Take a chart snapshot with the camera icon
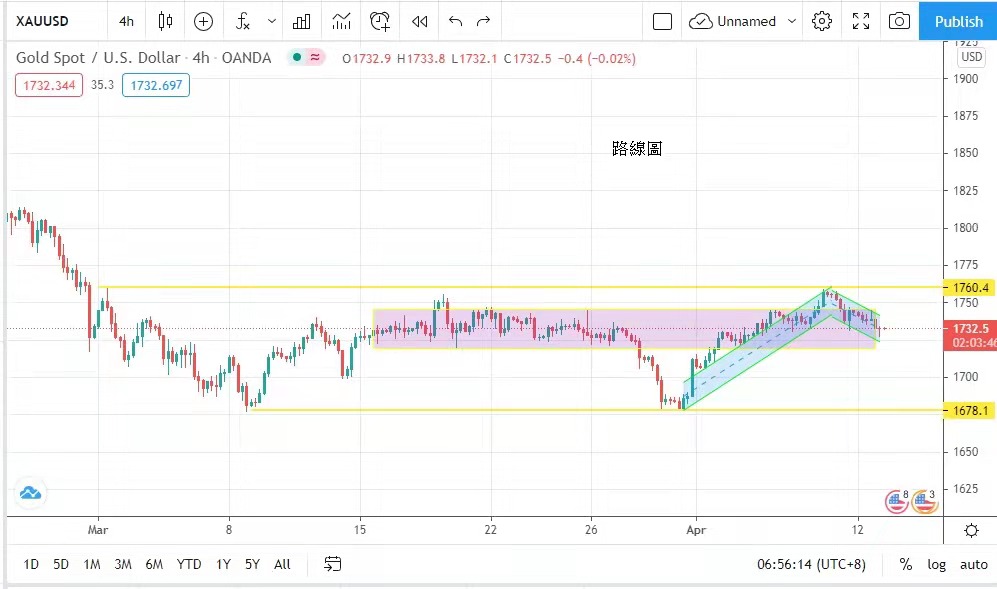 (x=899, y=21)
